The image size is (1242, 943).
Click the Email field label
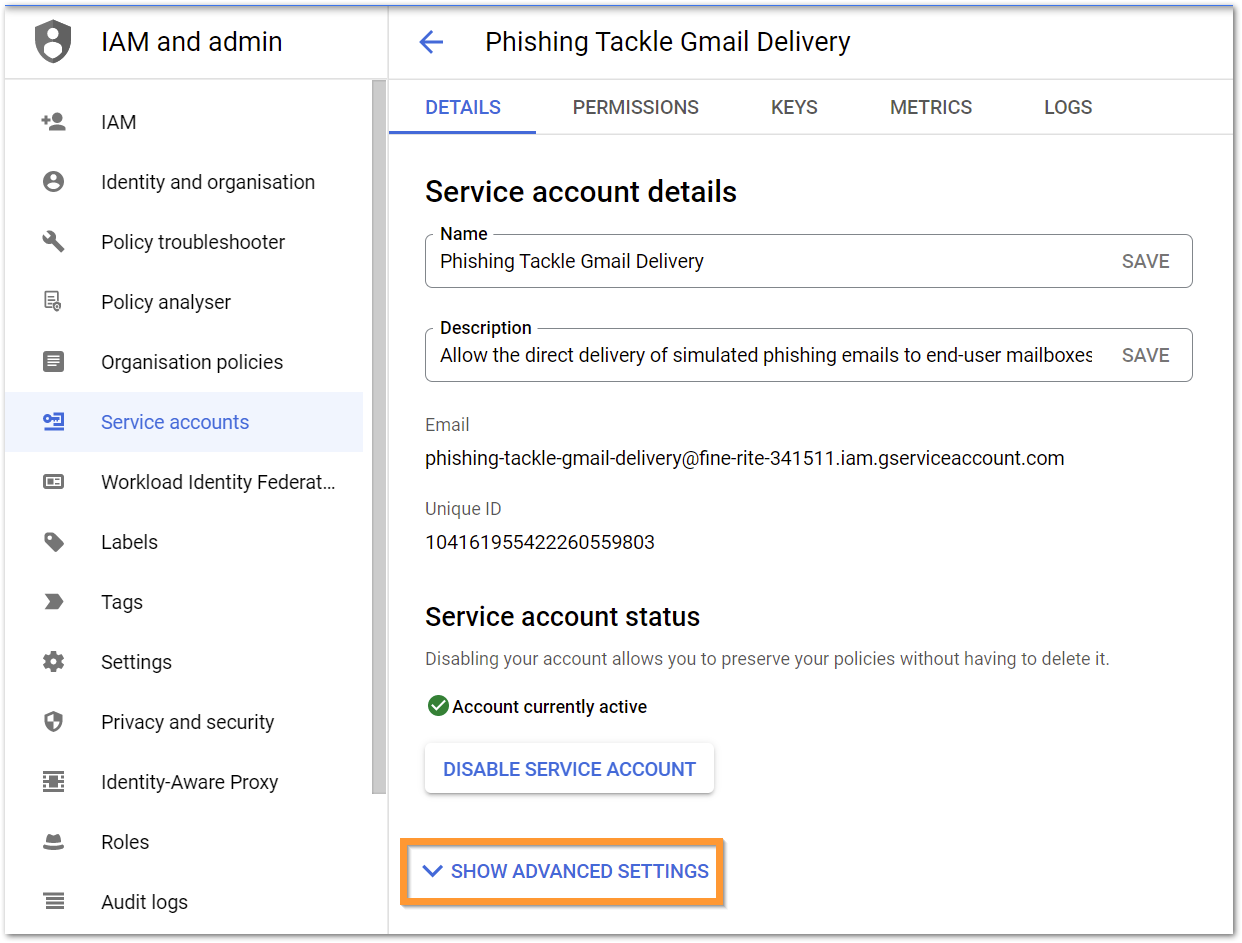point(447,425)
